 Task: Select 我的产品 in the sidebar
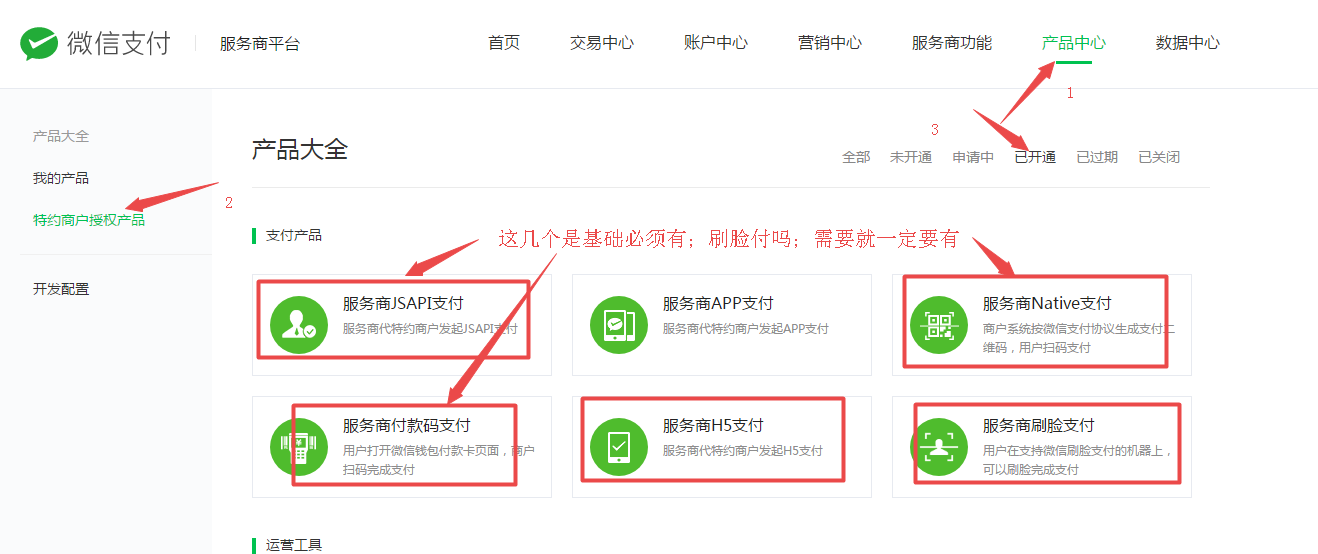(x=61, y=178)
